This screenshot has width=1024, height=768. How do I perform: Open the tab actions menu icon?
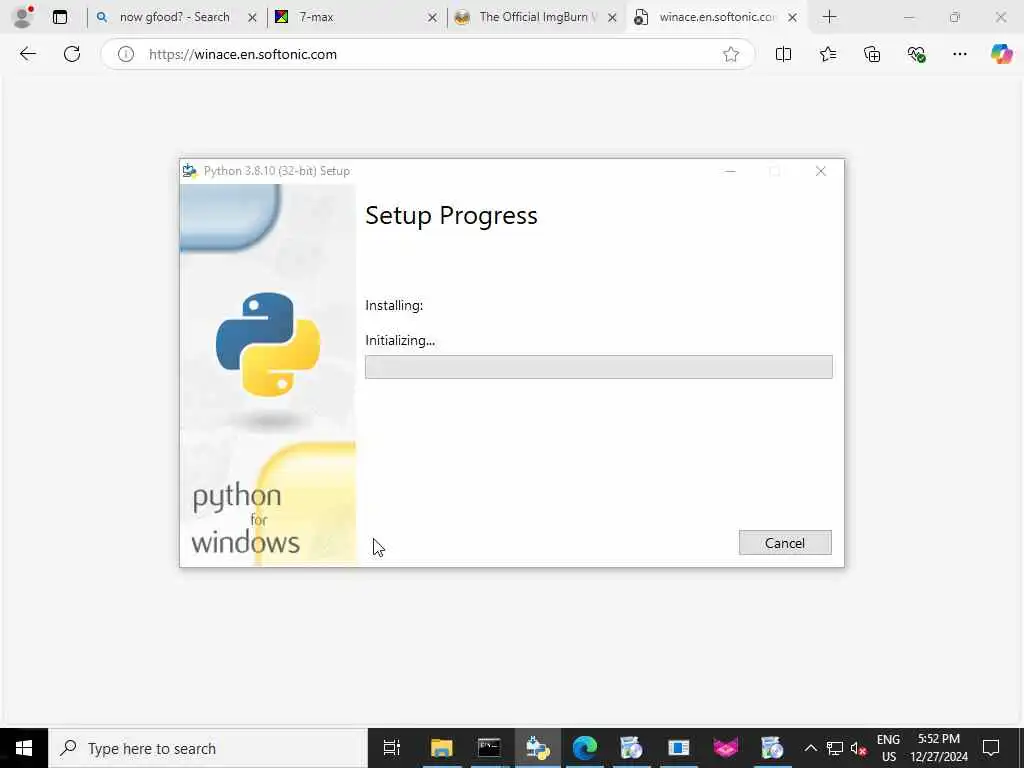pos(60,17)
